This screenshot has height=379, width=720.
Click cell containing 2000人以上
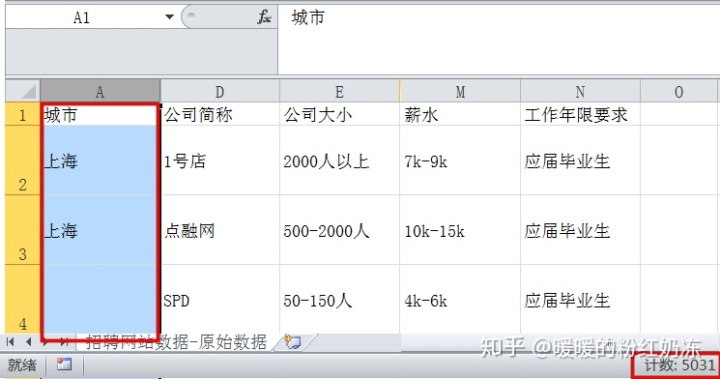click(x=339, y=160)
